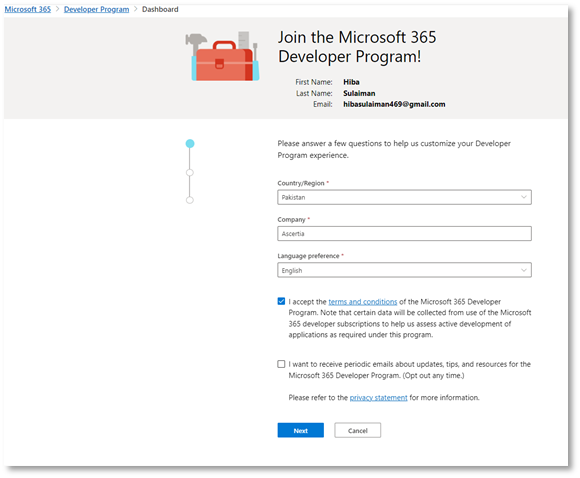Open the privacy statement link
This screenshot has height=478, width=580.
point(378,398)
